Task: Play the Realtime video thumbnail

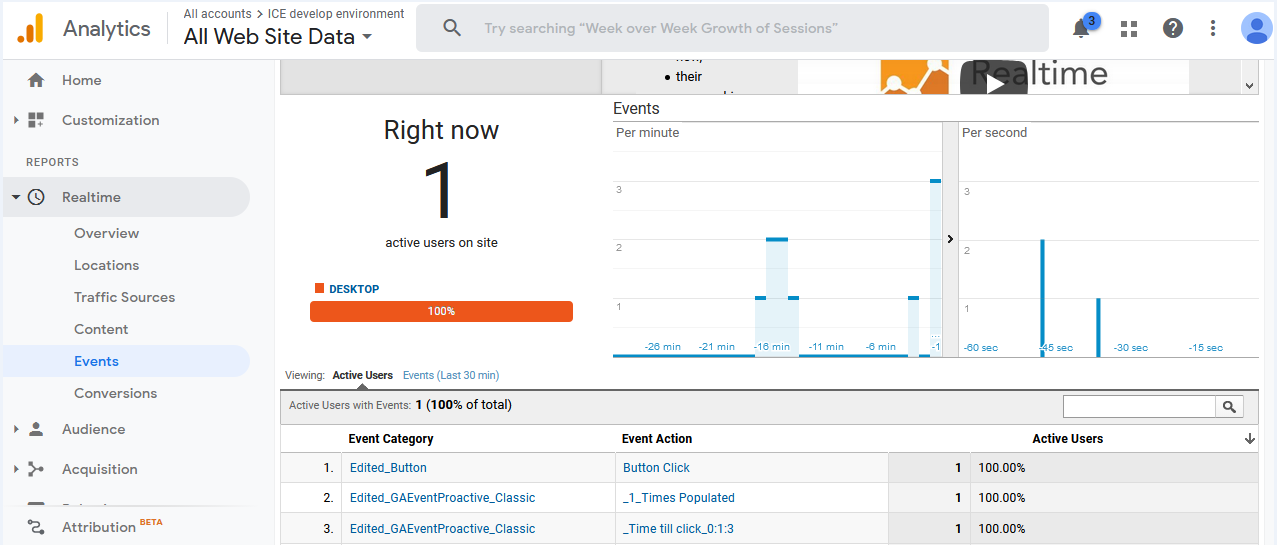Action: coord(993,83)
